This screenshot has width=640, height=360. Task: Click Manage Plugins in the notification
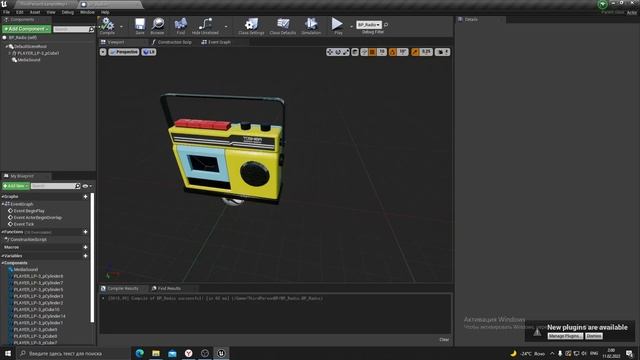(565, 336)
